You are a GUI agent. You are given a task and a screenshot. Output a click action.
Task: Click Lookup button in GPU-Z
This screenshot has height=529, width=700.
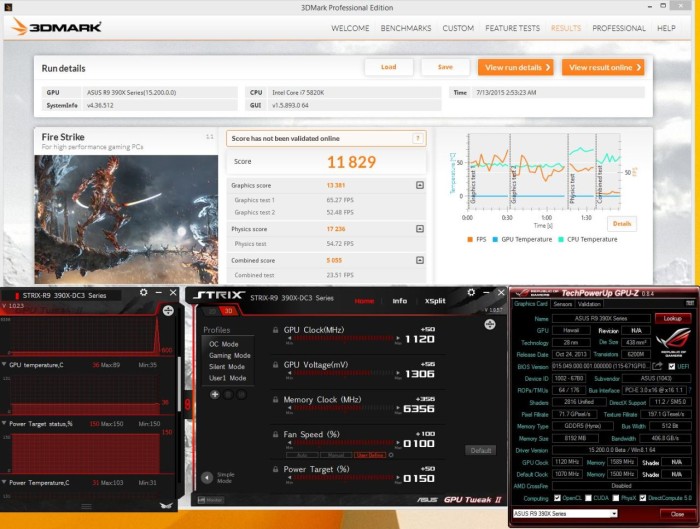pyautogui.click(x=672, y=318)
